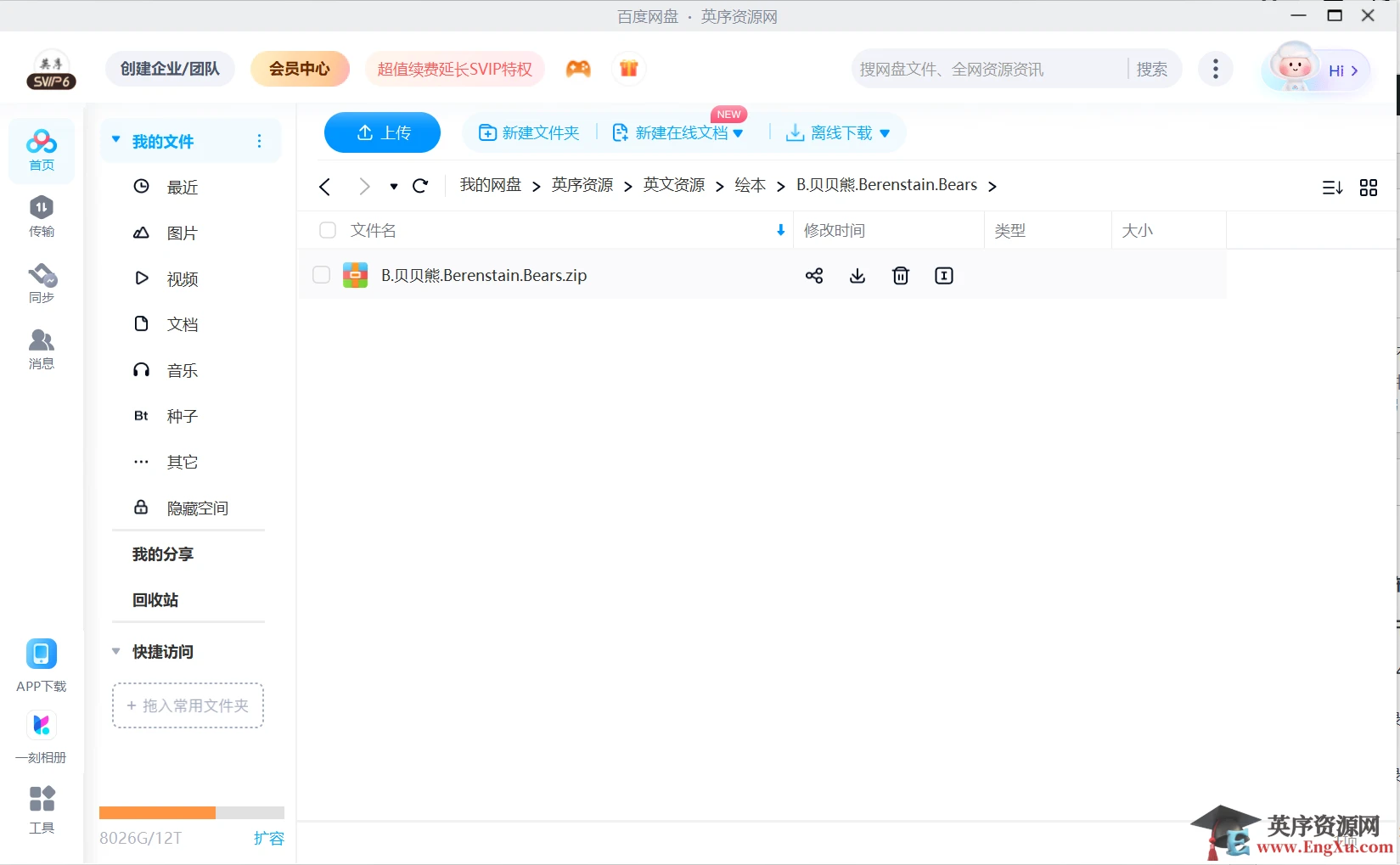The width and height of the screenshot is (1400, 865).
Task: Open the Hi user profile menu
Action: pyautogui.click(x=1317, y=69)
